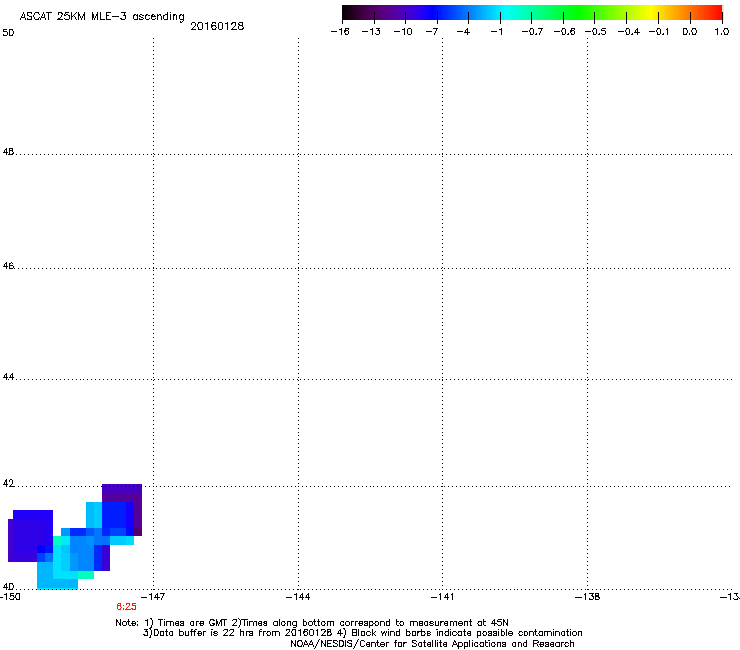740x650 pixels.
Task: Click the NOAA/NESDIS credit line
Action: click(432, 644)
